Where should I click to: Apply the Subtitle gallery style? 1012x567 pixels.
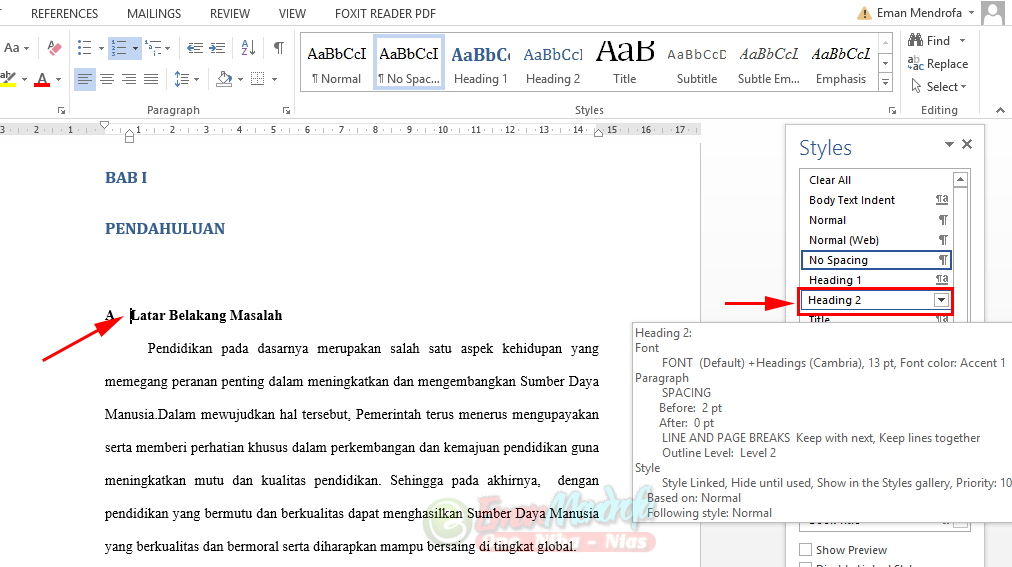[x=697, y=63]
